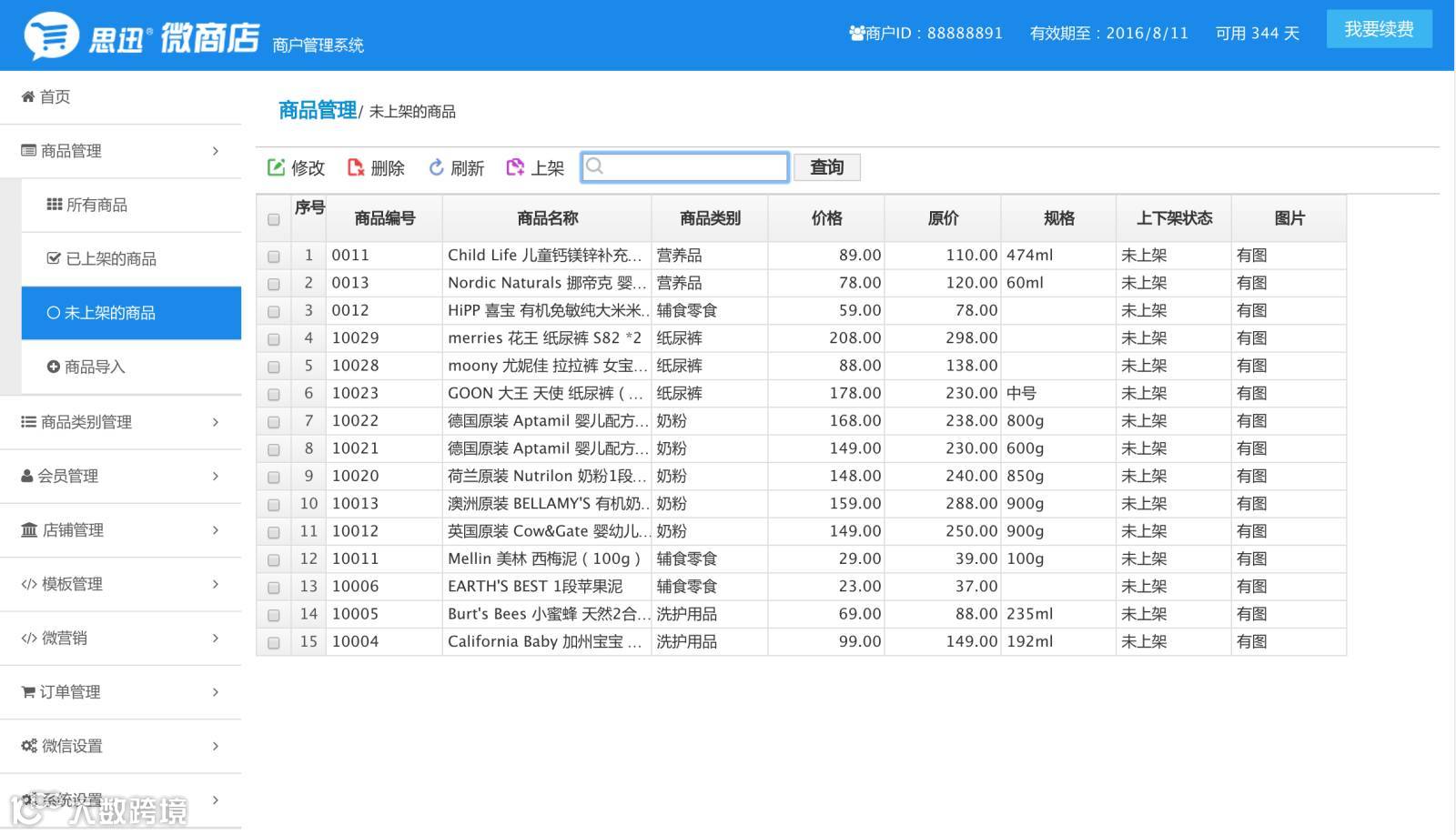
Task: Click the 上下架状态 column header
Action: coord(1174,218)
